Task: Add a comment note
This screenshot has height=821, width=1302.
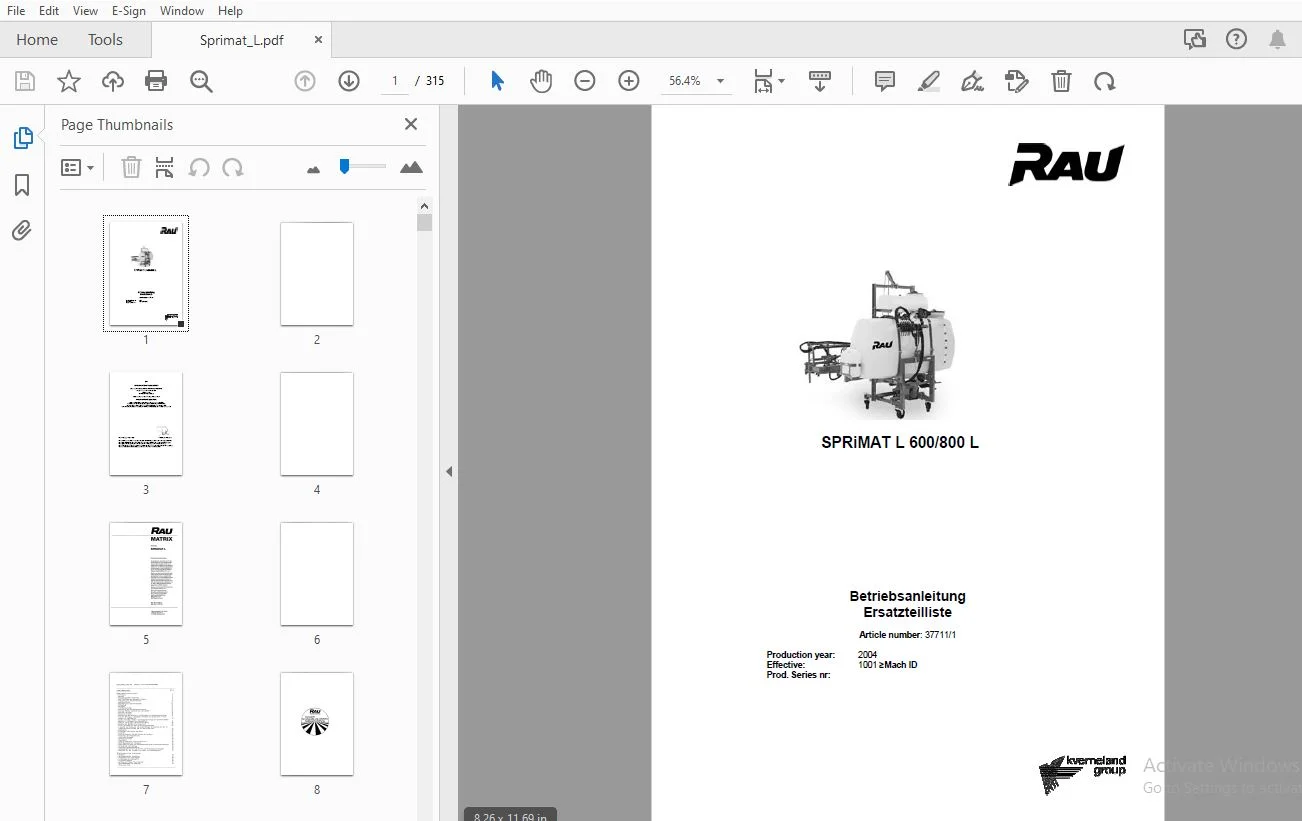Action: (x=885, y=81)
